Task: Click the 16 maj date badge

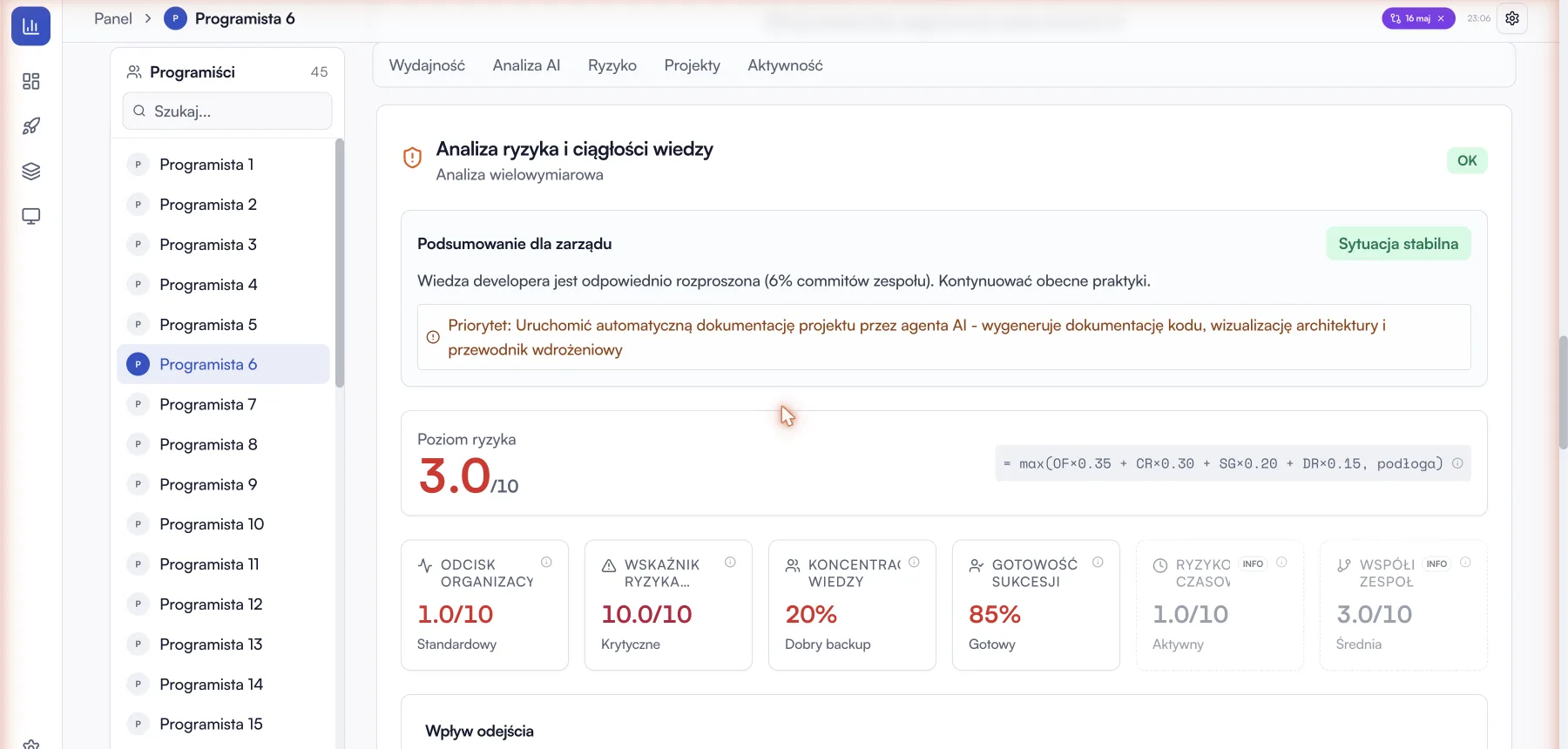Action: pos(1417,18)
